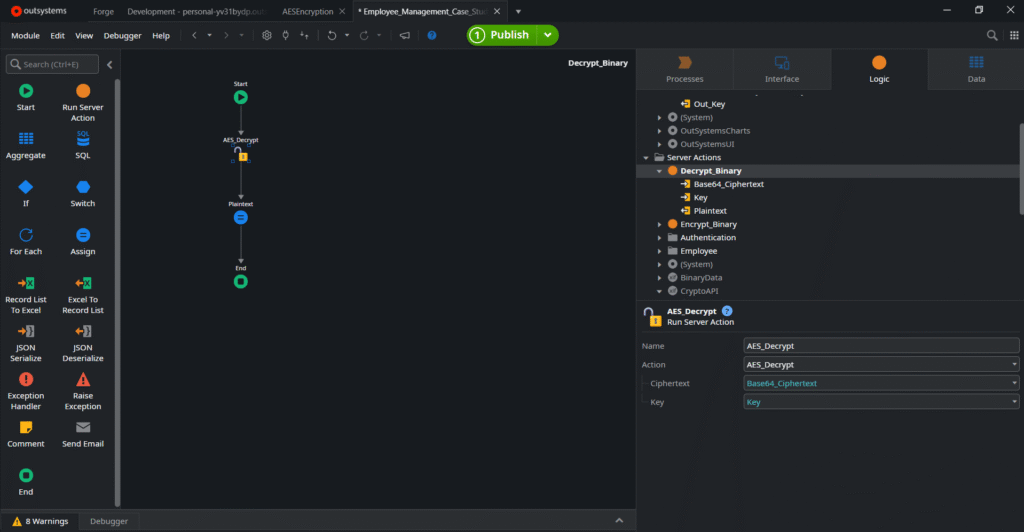The height and width of the screenshot is (532, 1024).
Task: Click the search magnifier icon top right
Action: coord(992,35)
